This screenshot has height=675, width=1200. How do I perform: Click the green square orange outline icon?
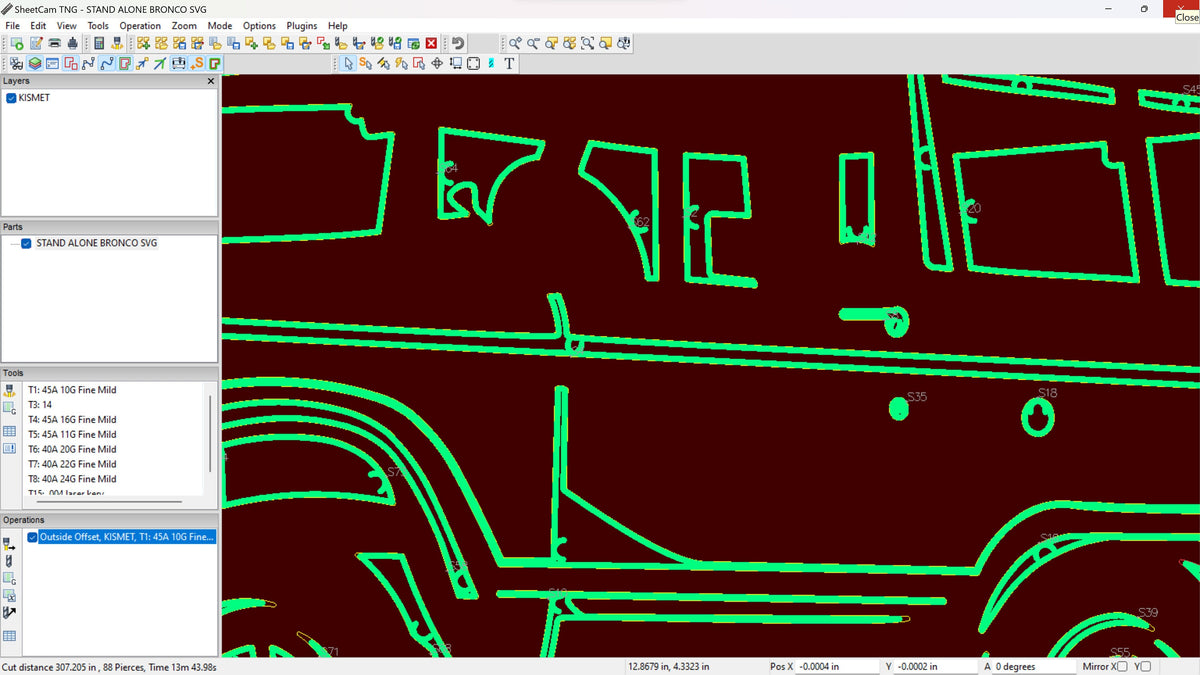click(x=215, y=63)
